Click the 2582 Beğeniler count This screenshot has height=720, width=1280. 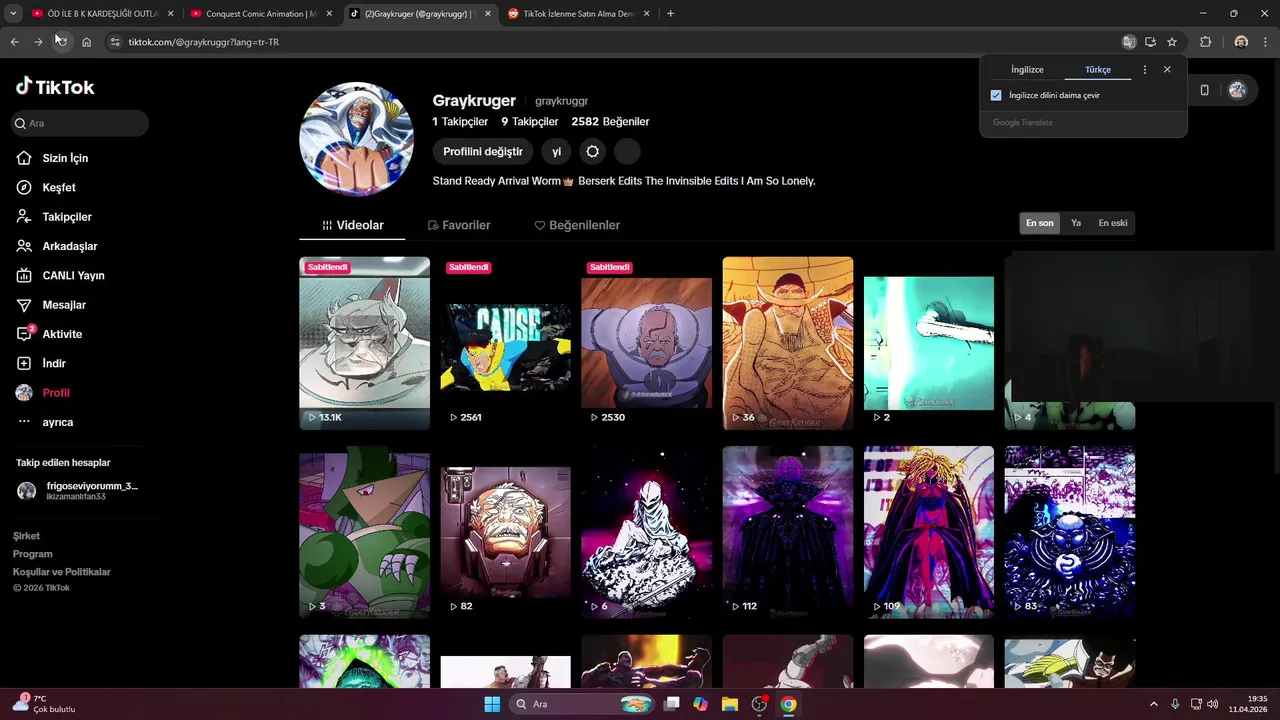[610, 122]
